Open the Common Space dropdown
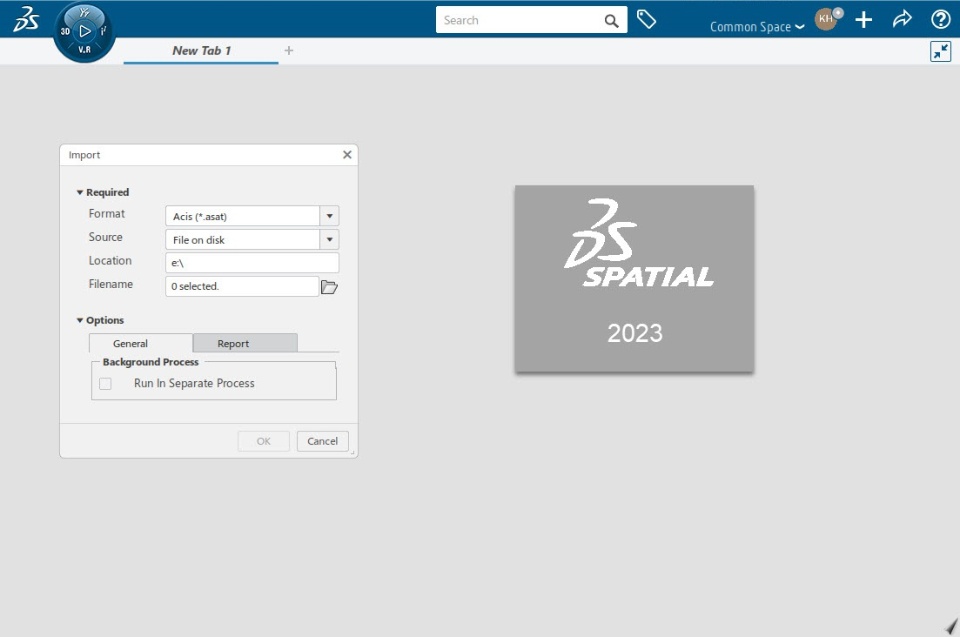Image resolution: width=960 pixels, height=637 pixels. (757, 27)
